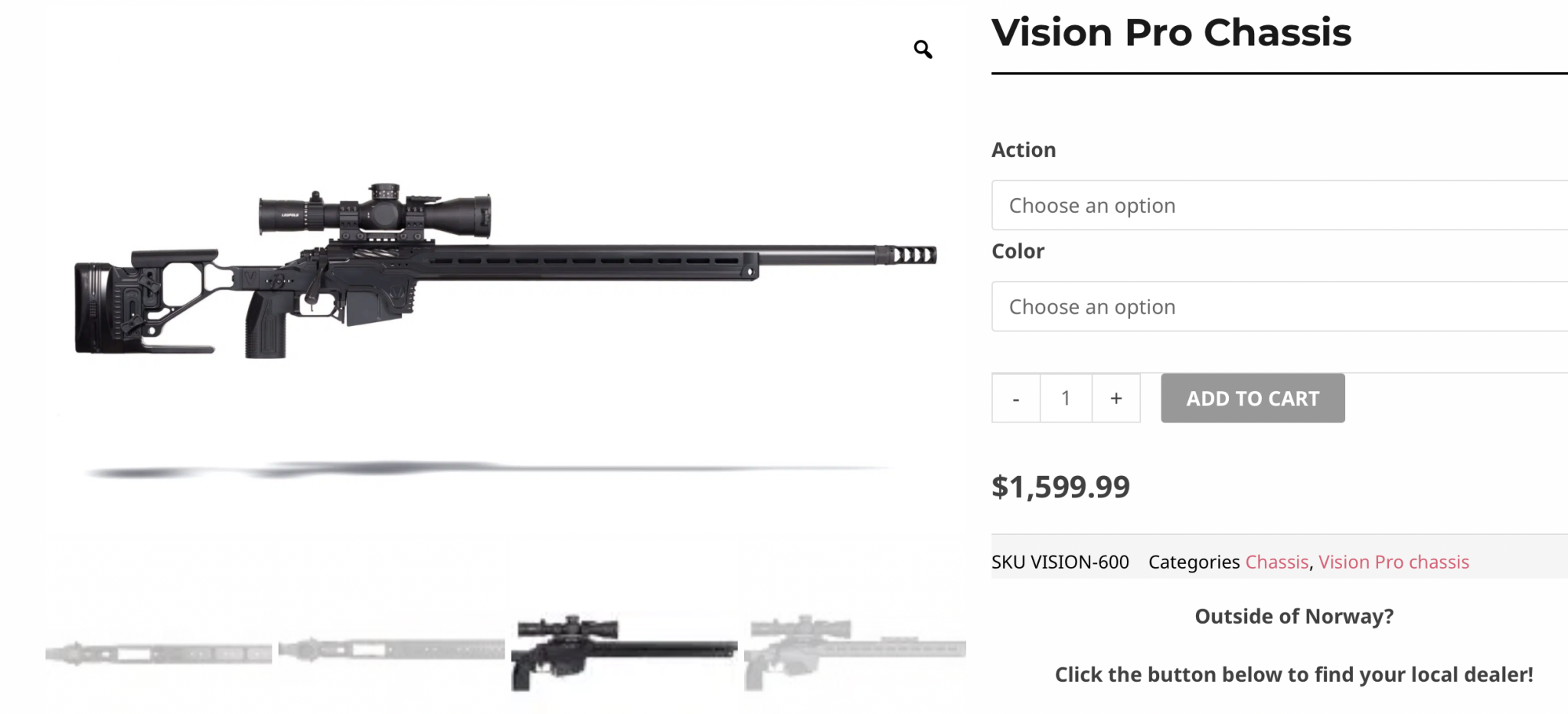Click the main rifle product image
The image size is (1568, 714).
505,268
